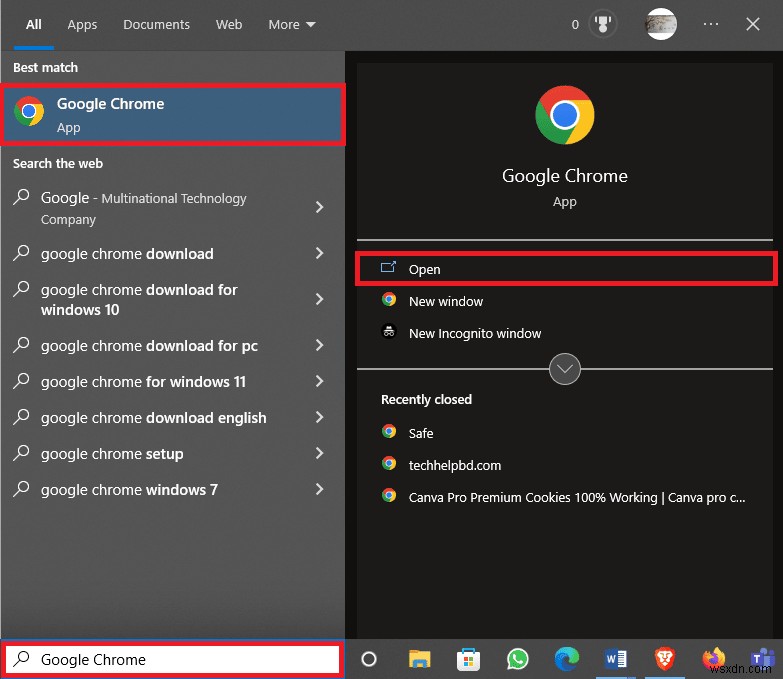Open recently closed techhelpbd.com

[x=454, y=465]
